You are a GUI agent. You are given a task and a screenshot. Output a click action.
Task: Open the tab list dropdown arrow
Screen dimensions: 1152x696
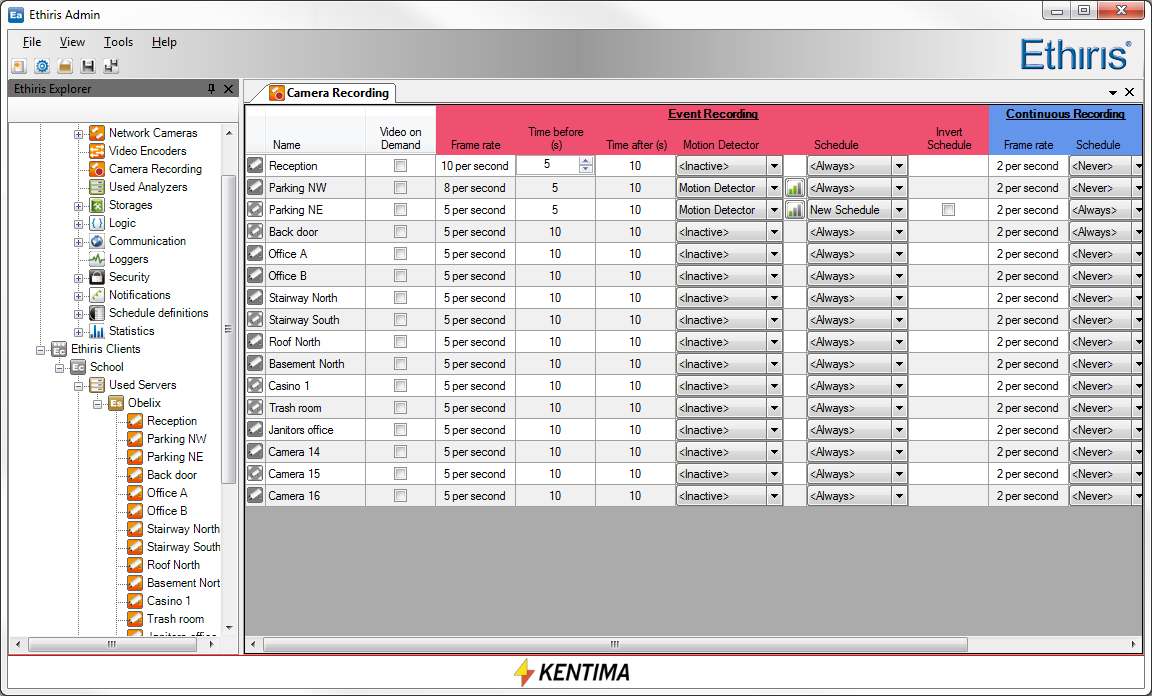[x=1112, y=93]
